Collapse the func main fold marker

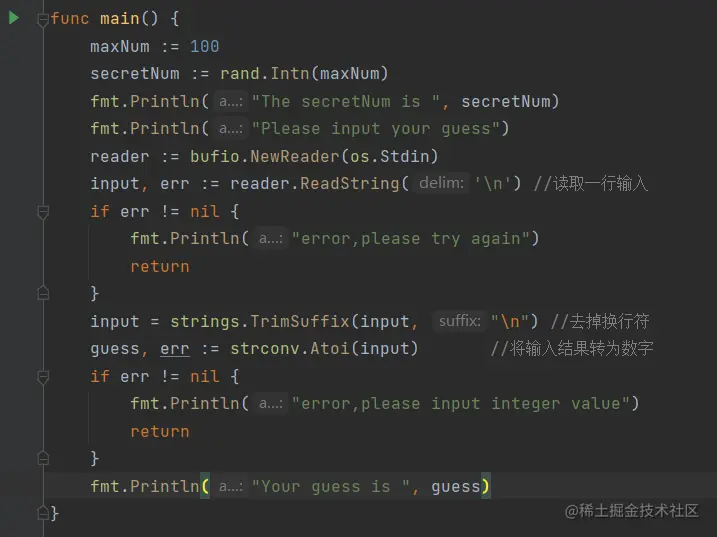(x=43, y=20)
